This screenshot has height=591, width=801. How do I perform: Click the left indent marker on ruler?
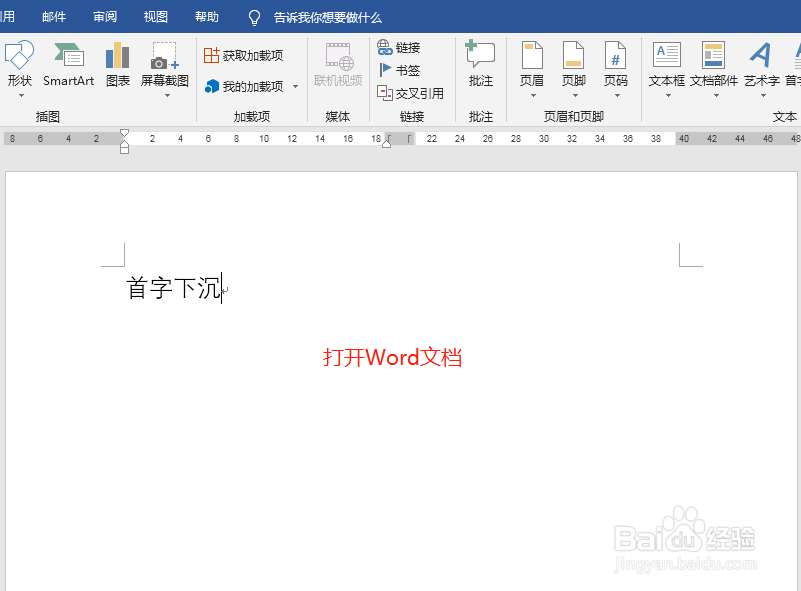124,149
